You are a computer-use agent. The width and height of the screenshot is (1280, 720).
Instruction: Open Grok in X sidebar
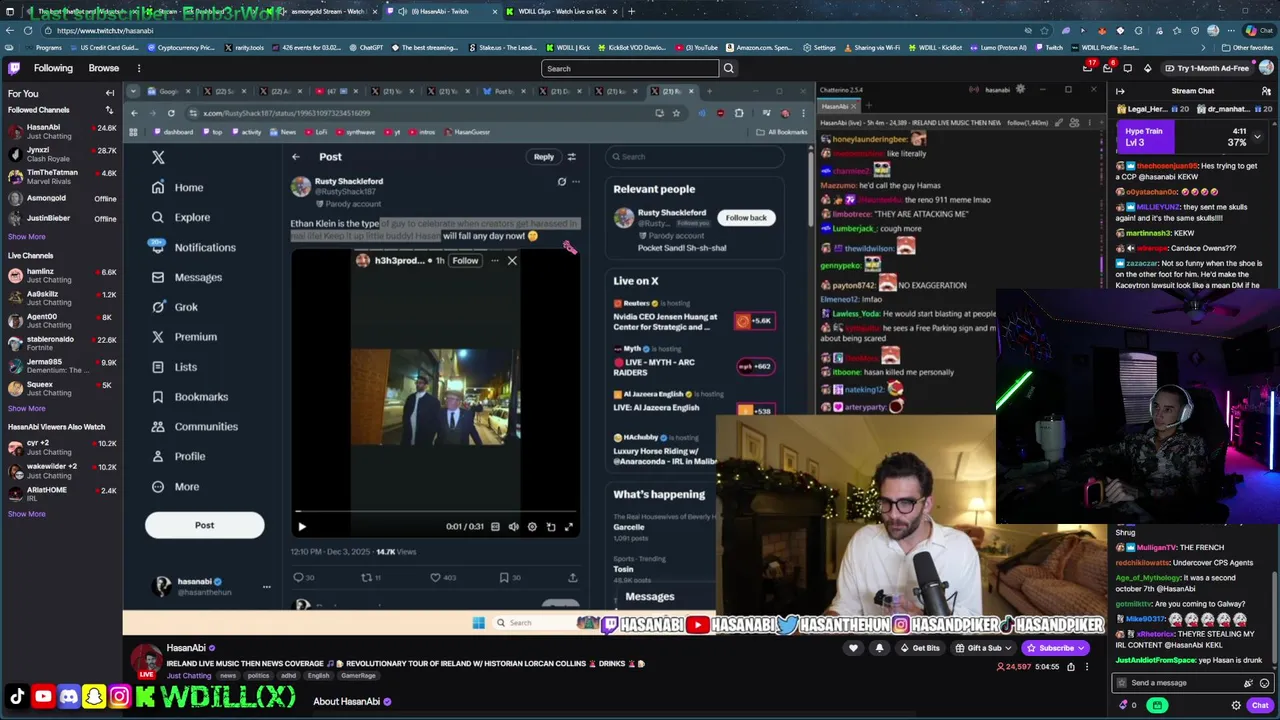(175, 307)
